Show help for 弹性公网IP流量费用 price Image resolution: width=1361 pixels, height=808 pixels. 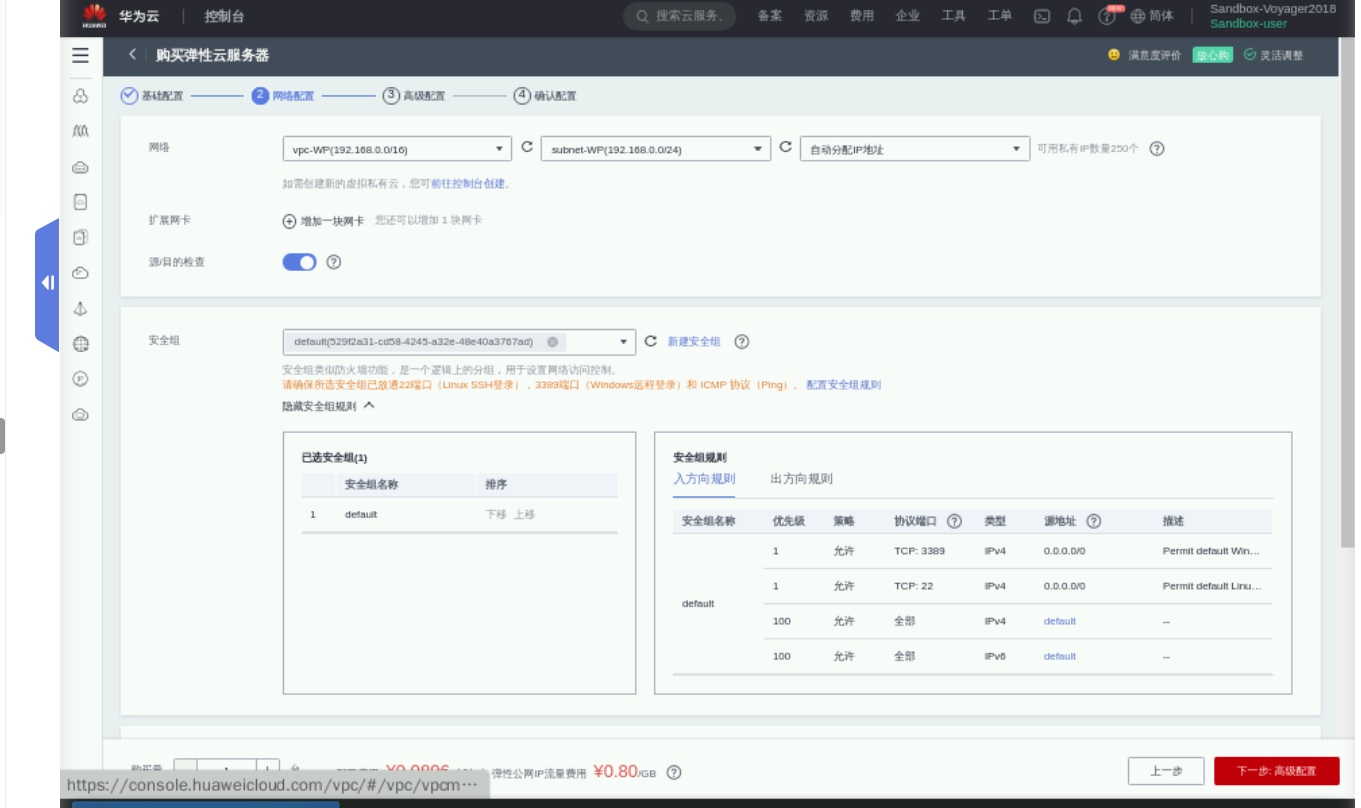click(x=674, y=772)
